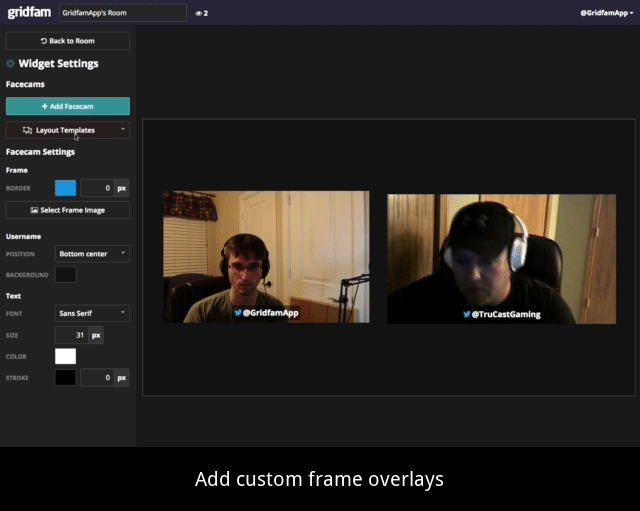The width and height of the screenshot is (640, 511).
Task: Open the username background color swatch
Action: pos(65,275)
